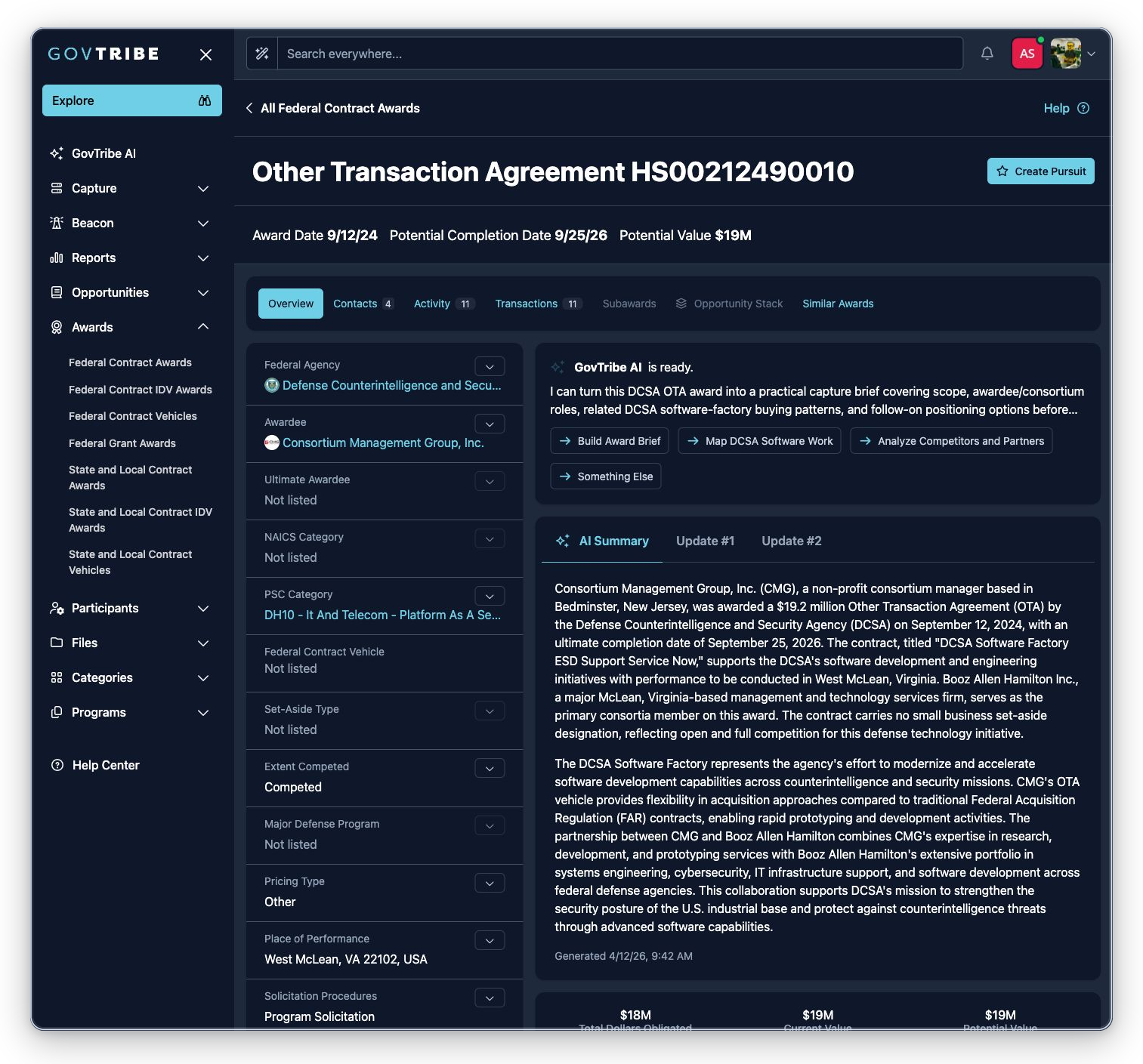
Task: Click the Help circle icon at top right
Action: click(1083, 108)
